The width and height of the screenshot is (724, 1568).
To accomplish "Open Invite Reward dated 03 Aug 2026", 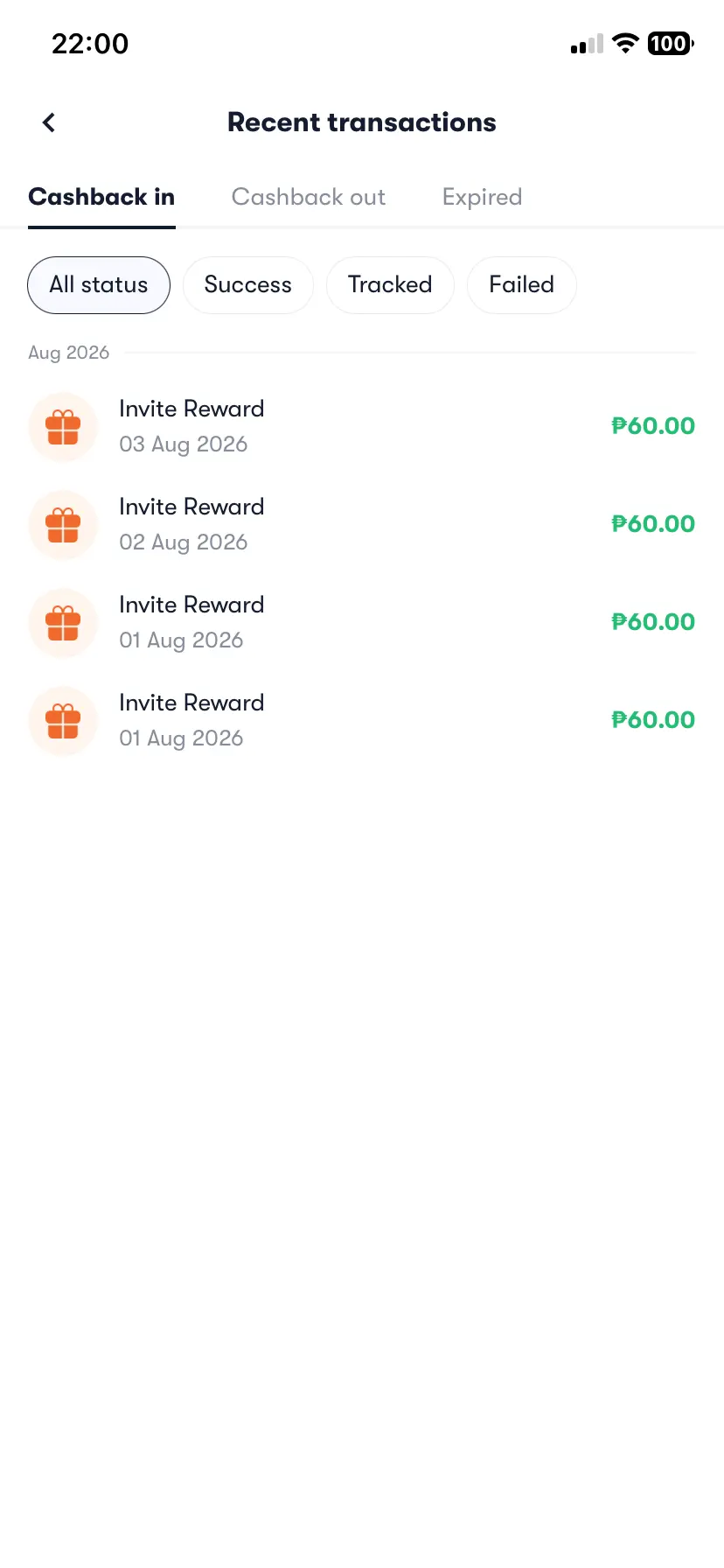I will (x=362, y=427).
